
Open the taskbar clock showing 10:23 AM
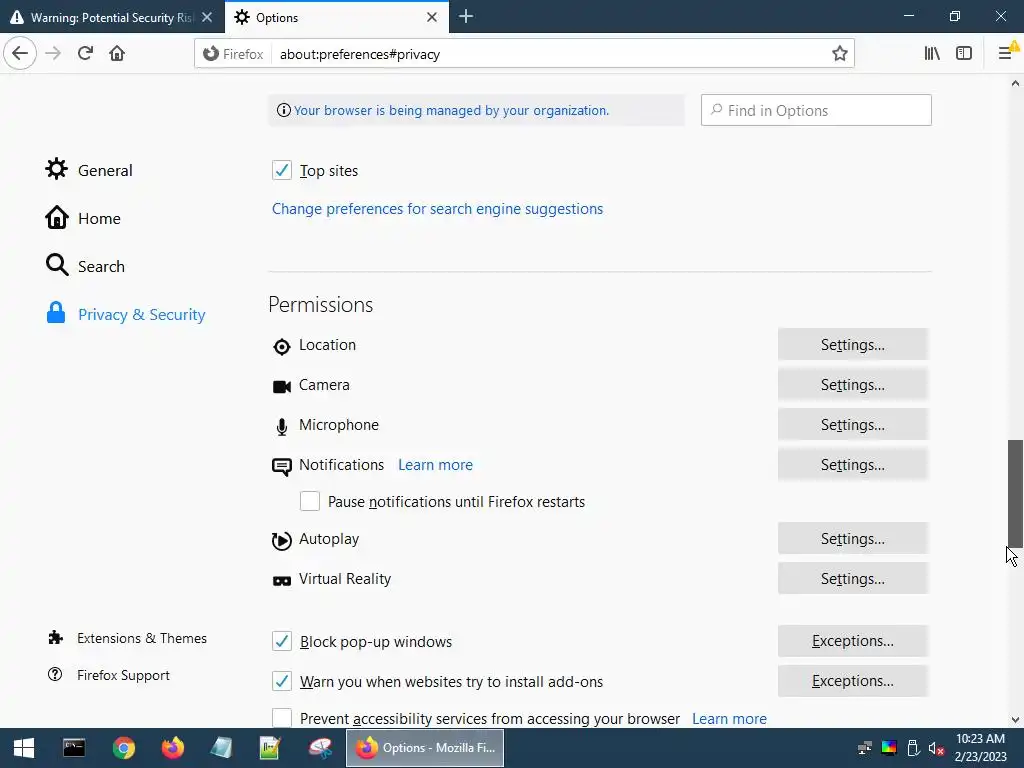[980, 748]
